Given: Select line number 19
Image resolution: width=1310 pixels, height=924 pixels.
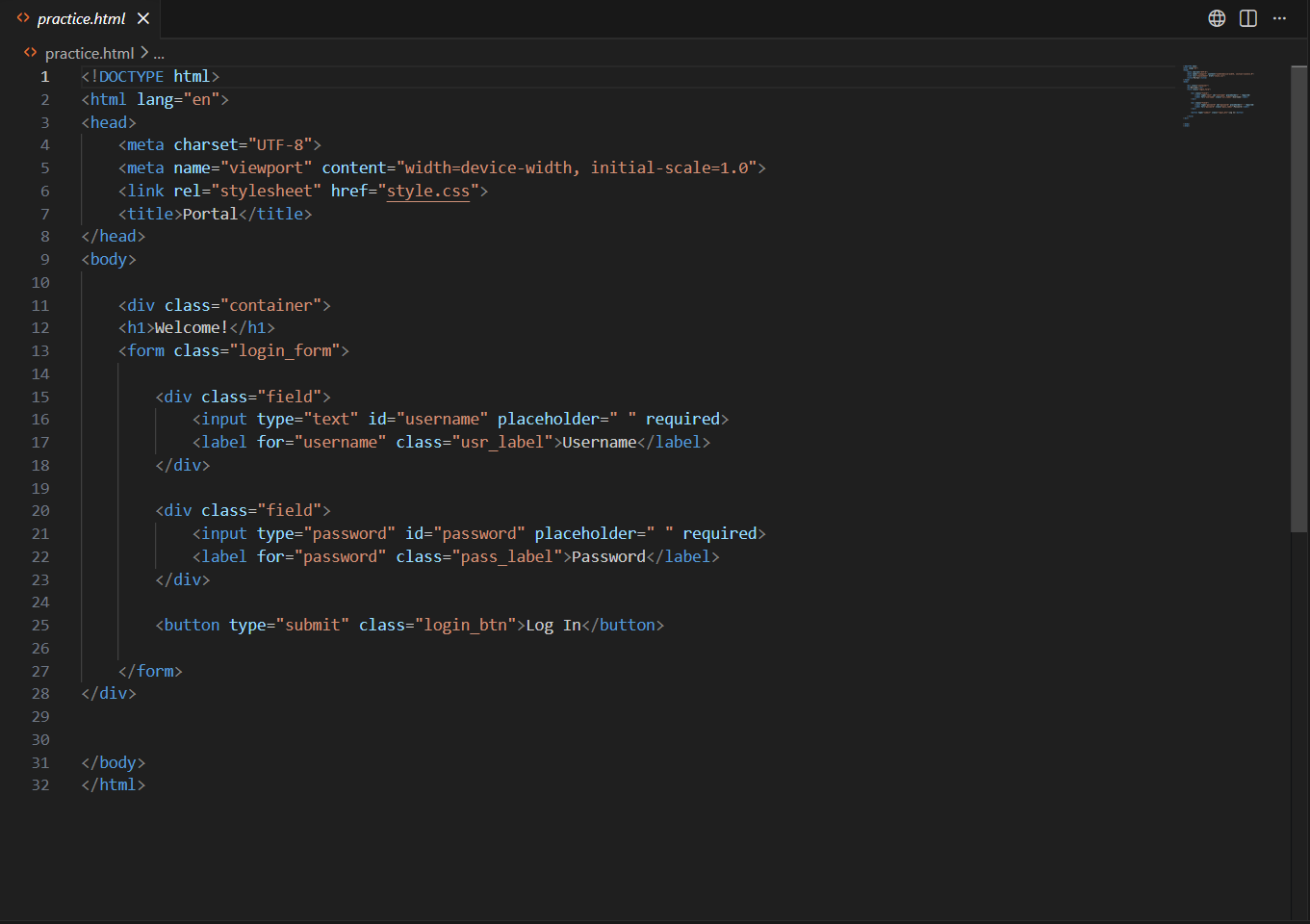Looking at the screenshot, I should point(40,488).
